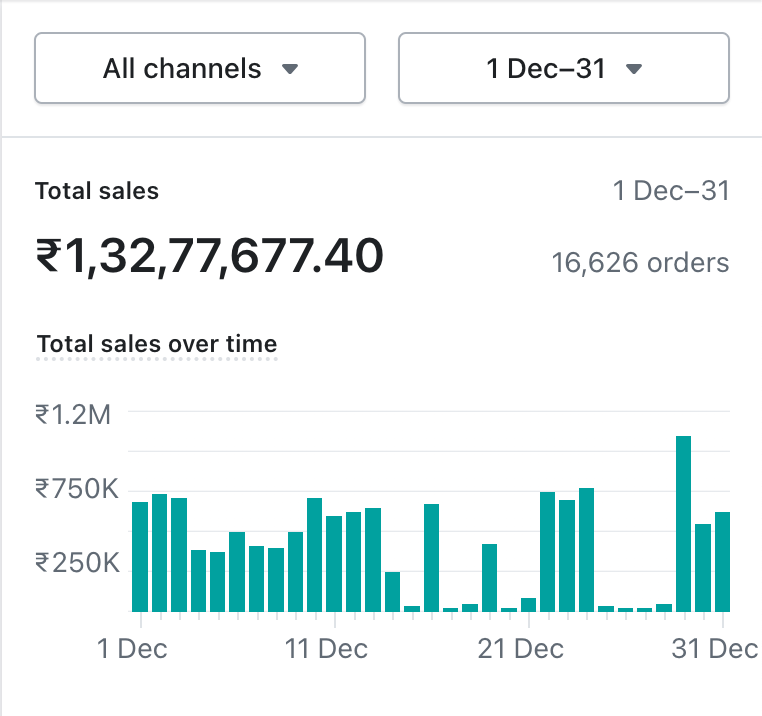The width and height of the screenshot is (762, 716).
Task: Open the 1 Dec–31 date range dropdown
Action: tap(563, 69)
